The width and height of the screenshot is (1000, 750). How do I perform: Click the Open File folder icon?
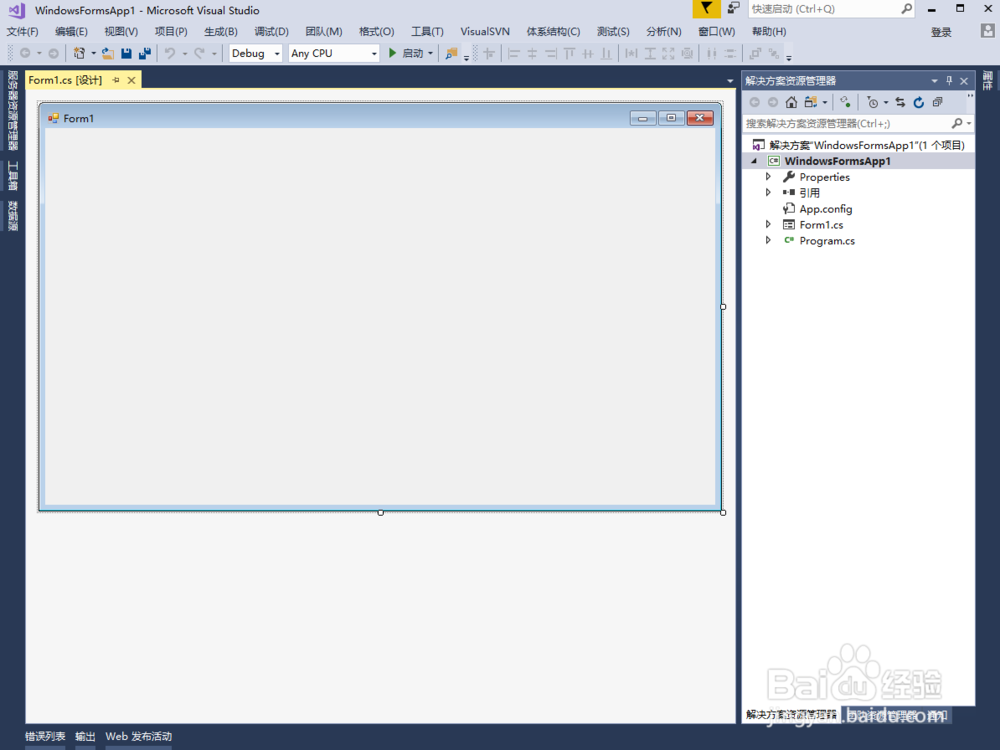pos(108,54)
